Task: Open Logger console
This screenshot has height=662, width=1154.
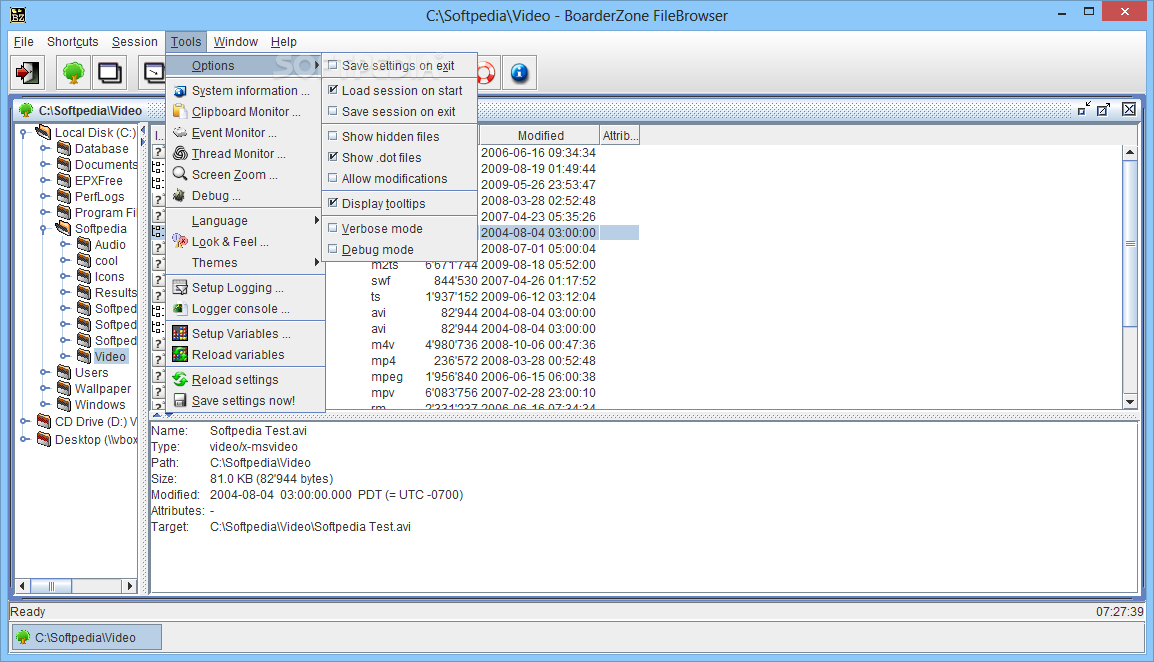Action: point(246,309)
